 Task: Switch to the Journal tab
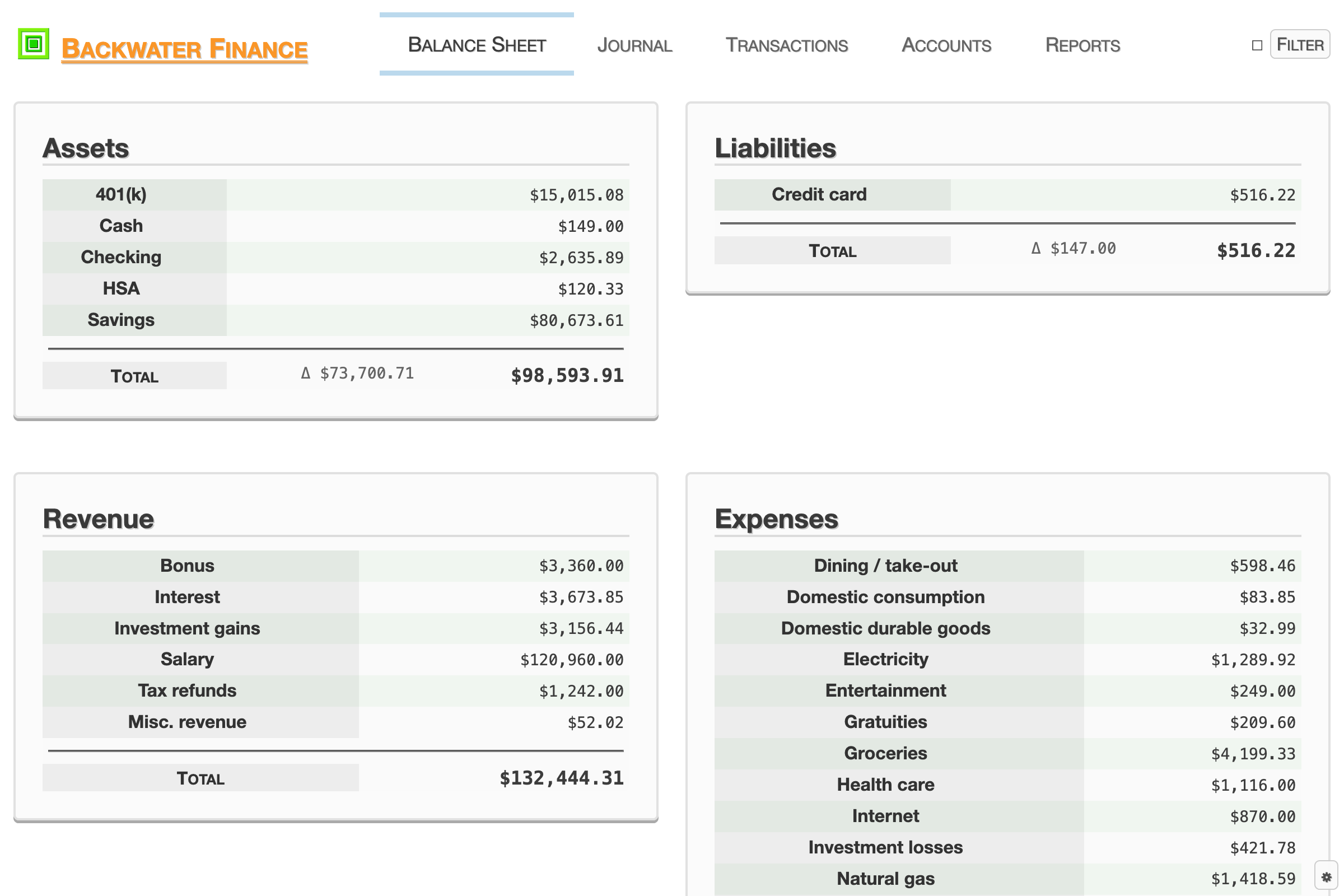click(x=634, y=45)
